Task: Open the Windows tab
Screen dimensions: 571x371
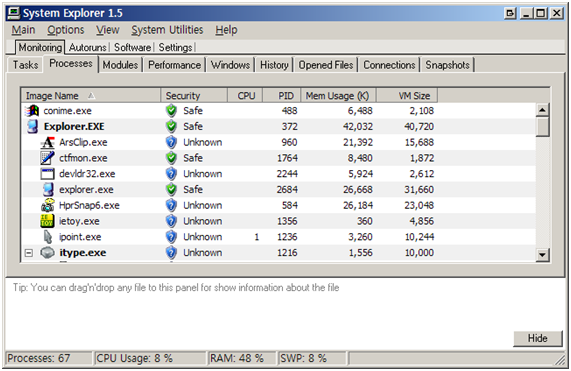Action: [x=230, y=65]
